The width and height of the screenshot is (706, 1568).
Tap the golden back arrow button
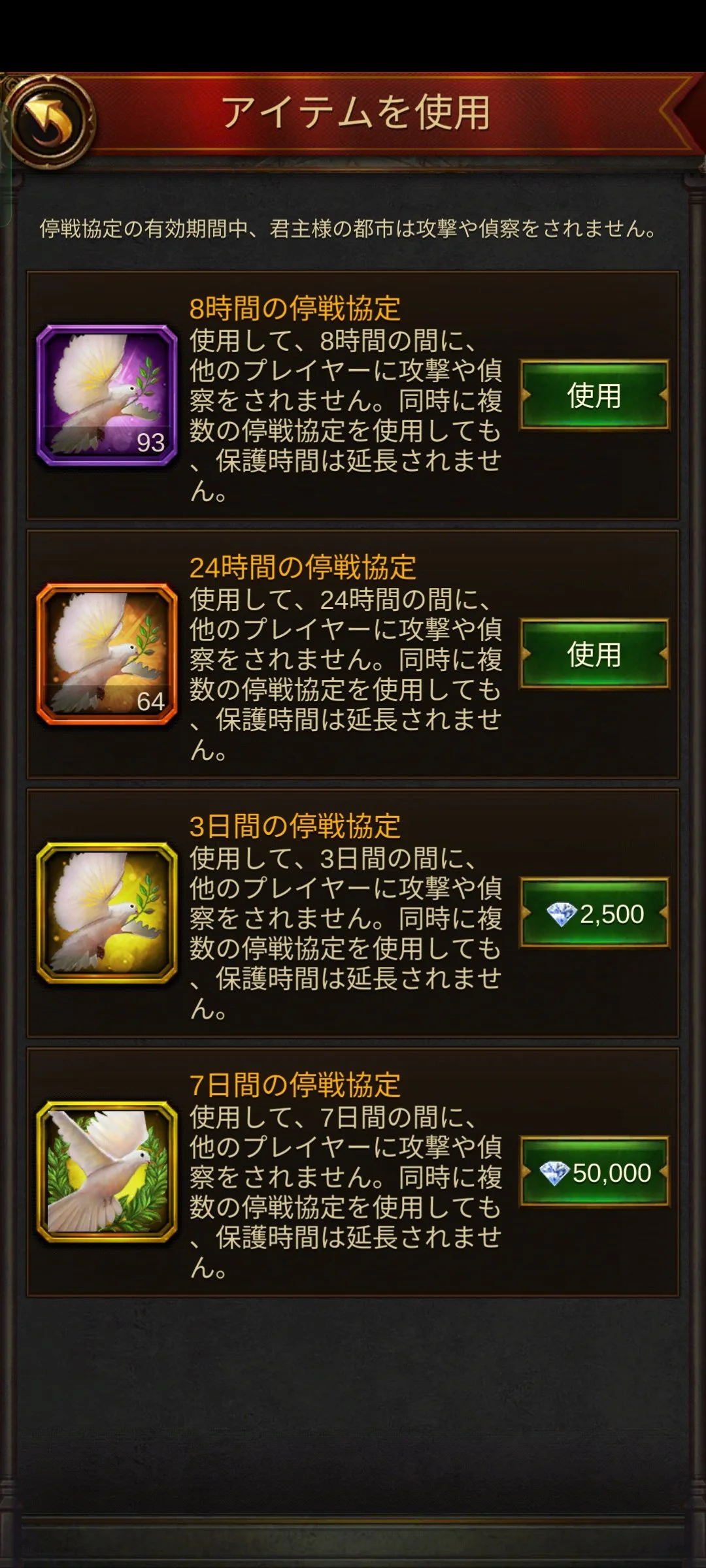[49, 121]
